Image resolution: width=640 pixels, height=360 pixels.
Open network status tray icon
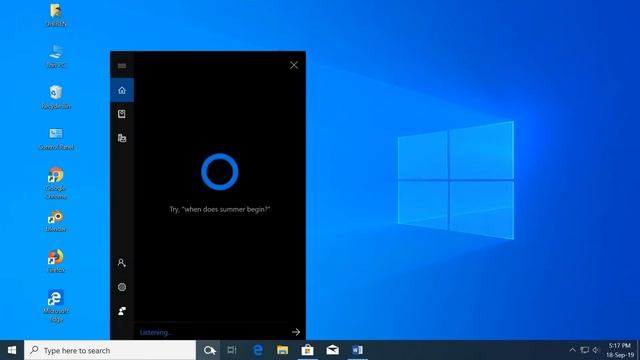point(584,350)
